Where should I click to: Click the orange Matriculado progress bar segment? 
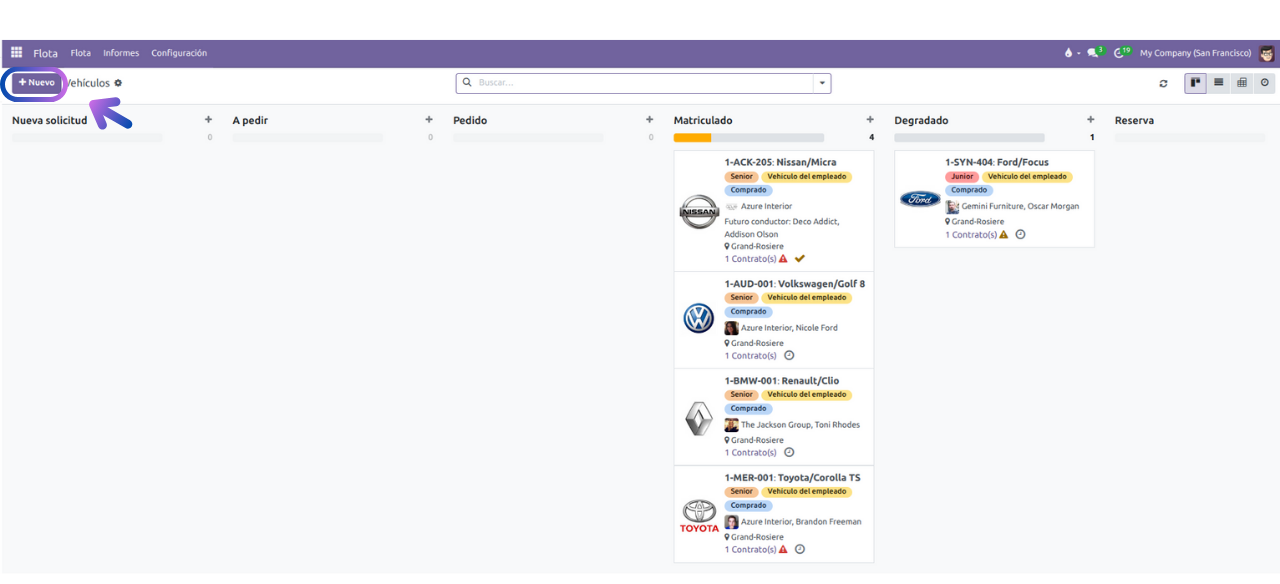tap(692, 138)
